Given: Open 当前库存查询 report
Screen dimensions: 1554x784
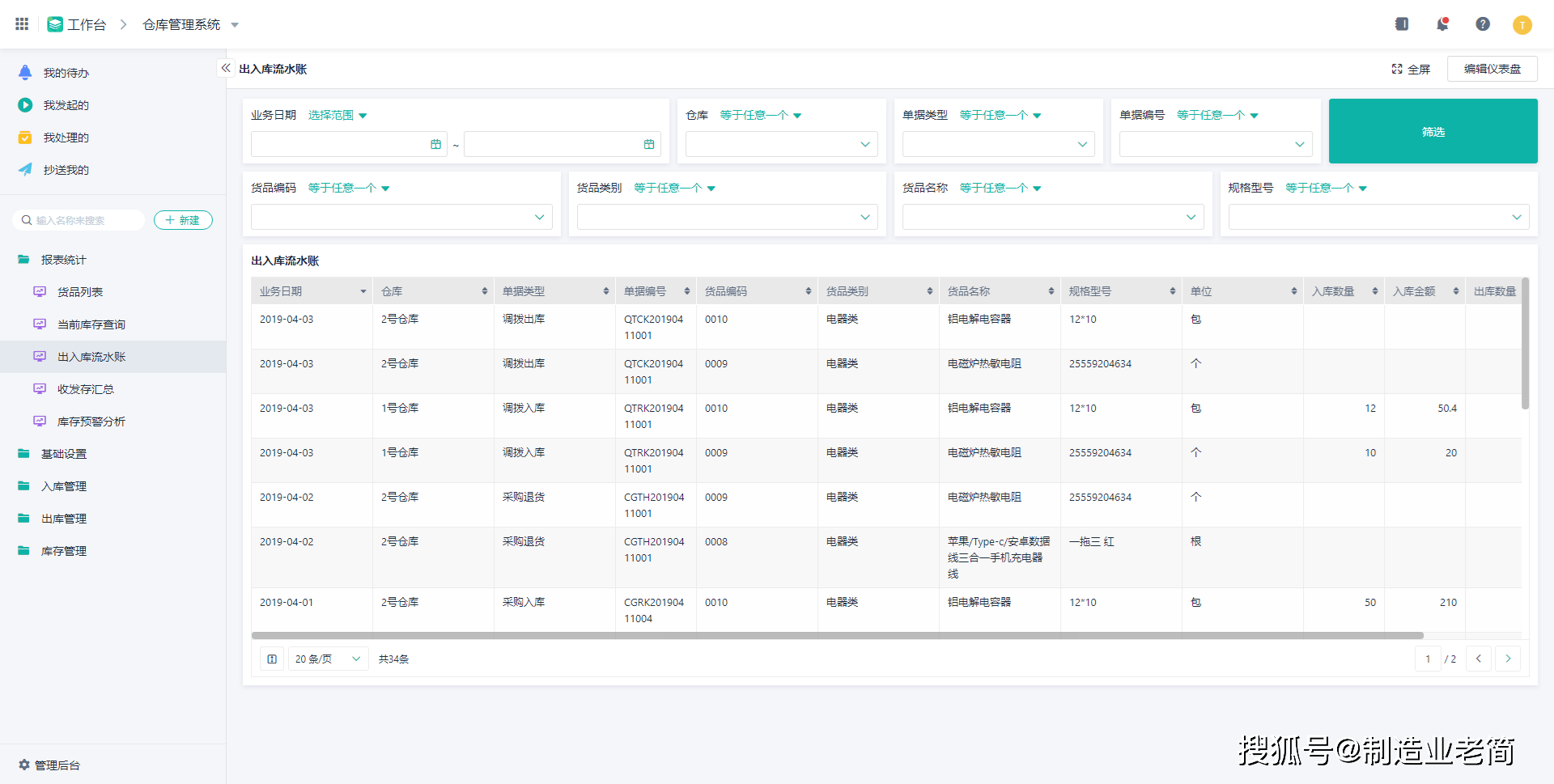Looking at the screenshot, I should point(91,324).
